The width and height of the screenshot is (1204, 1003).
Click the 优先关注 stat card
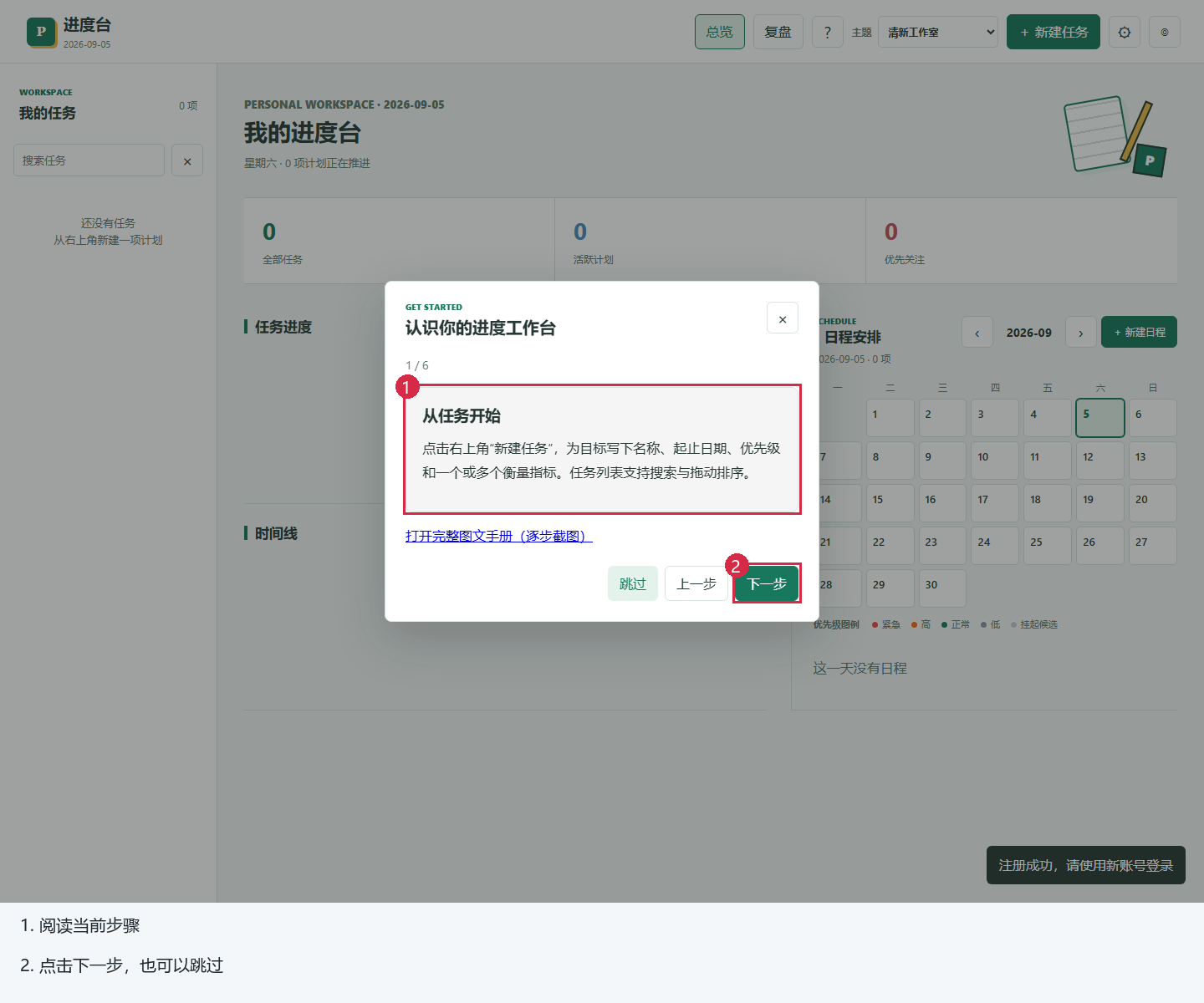[1022, 241]
